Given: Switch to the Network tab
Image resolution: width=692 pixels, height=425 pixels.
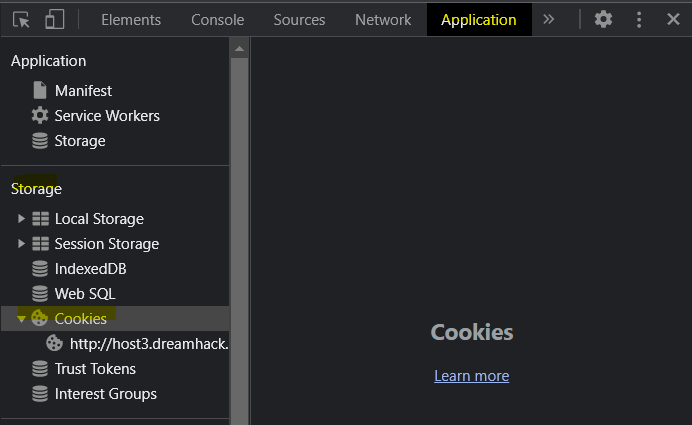Looking at the screenshot, I should tap(383, 20).
